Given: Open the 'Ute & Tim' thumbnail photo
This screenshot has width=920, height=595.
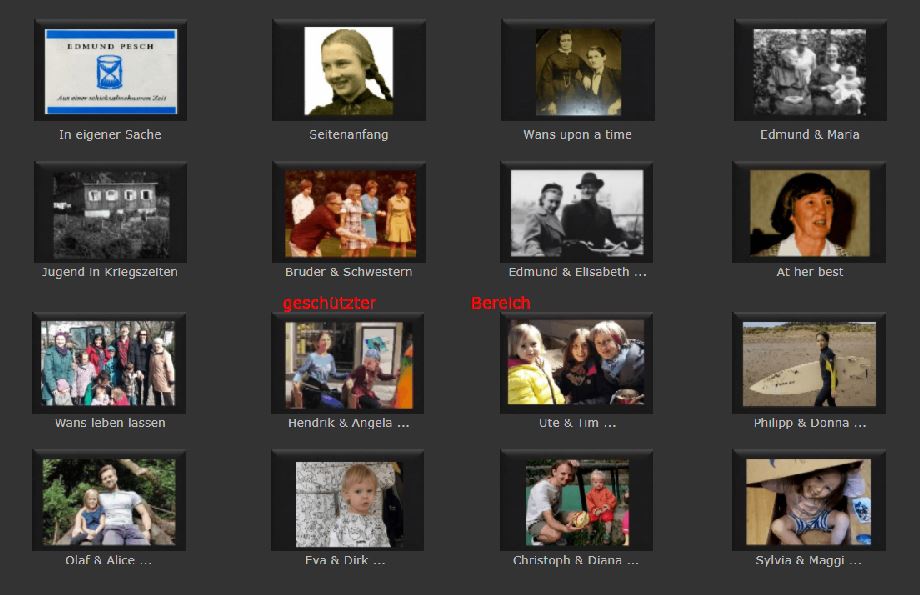Looking at the screenshot, I should (576, 362).
